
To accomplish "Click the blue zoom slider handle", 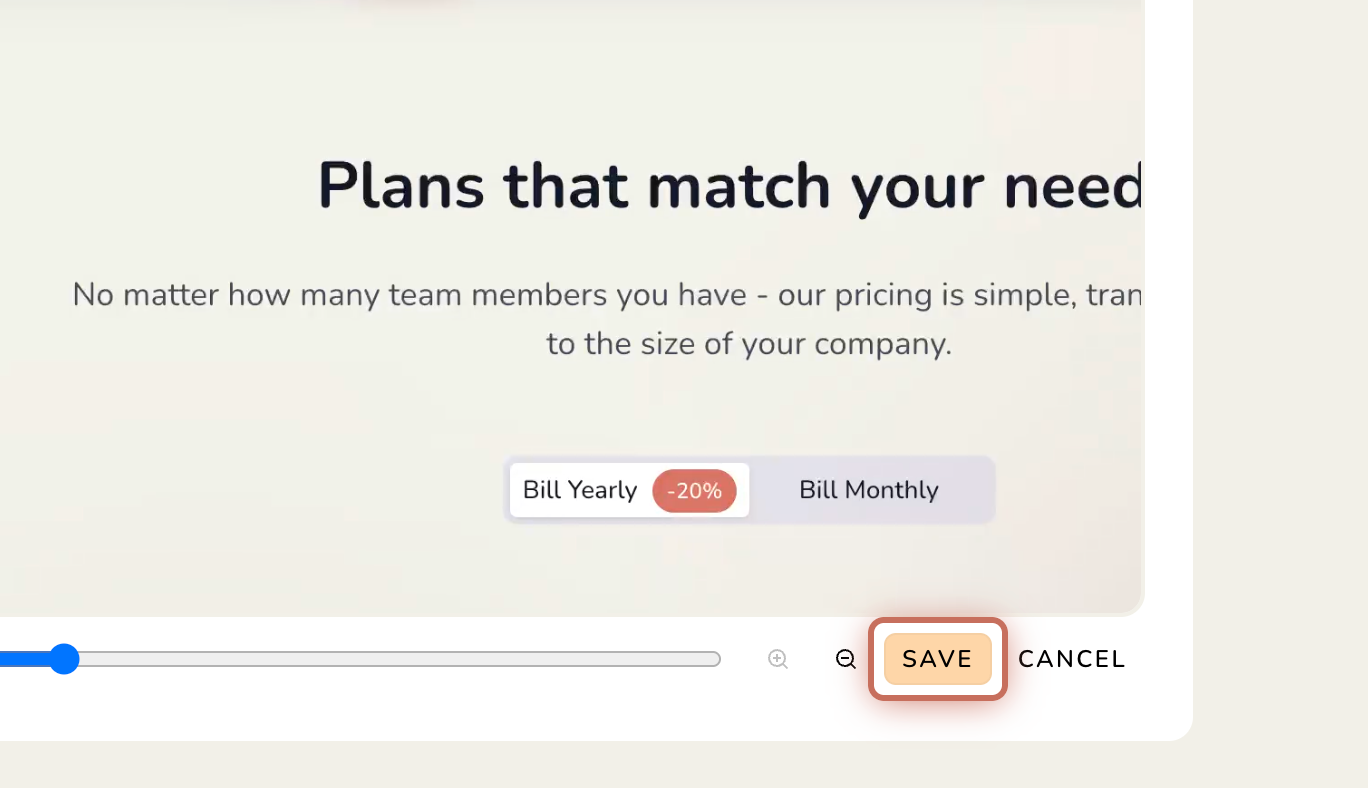I will point(64,659).
